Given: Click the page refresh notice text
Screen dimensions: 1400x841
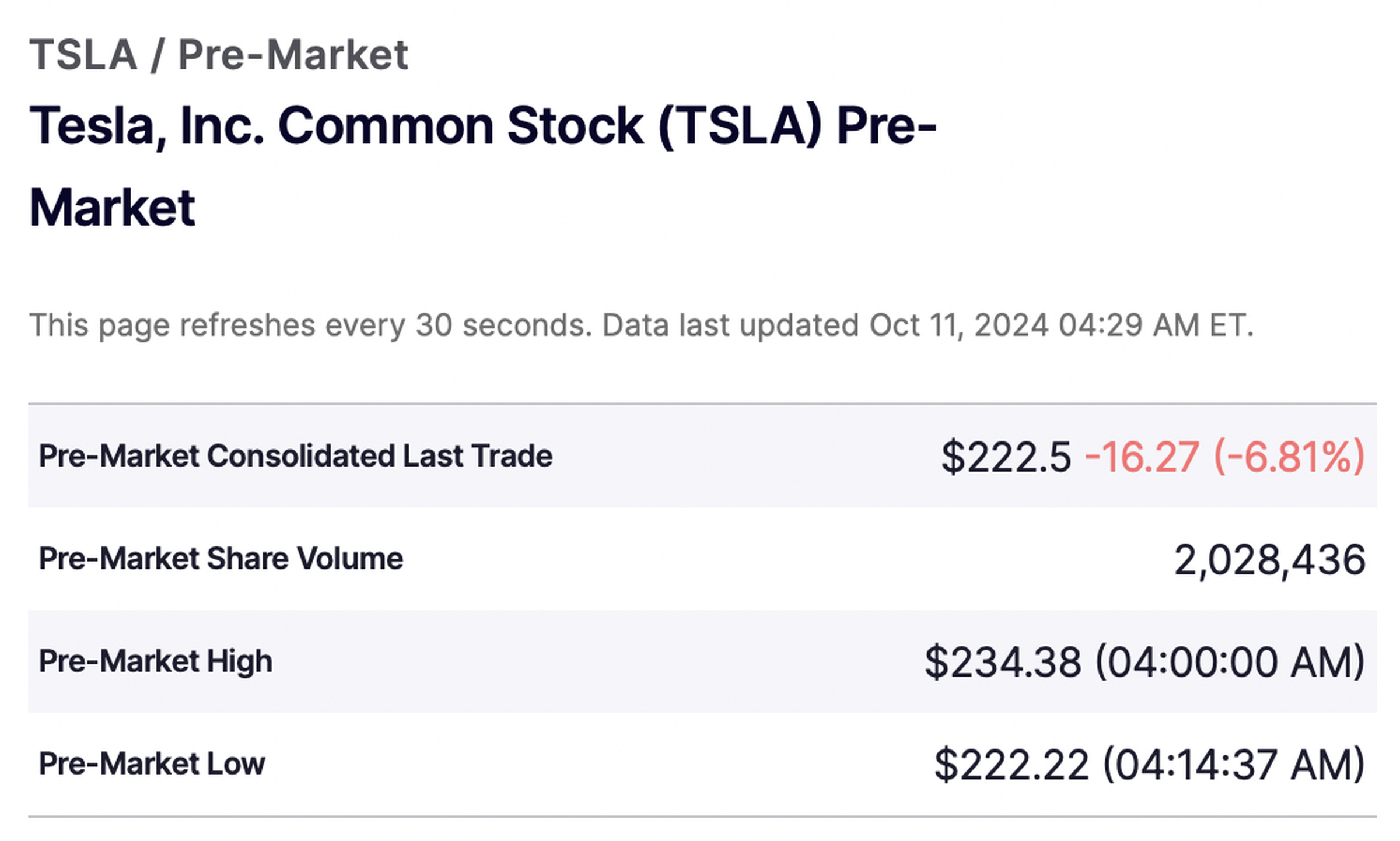Looking at the screenshot, I should (311, 325).
